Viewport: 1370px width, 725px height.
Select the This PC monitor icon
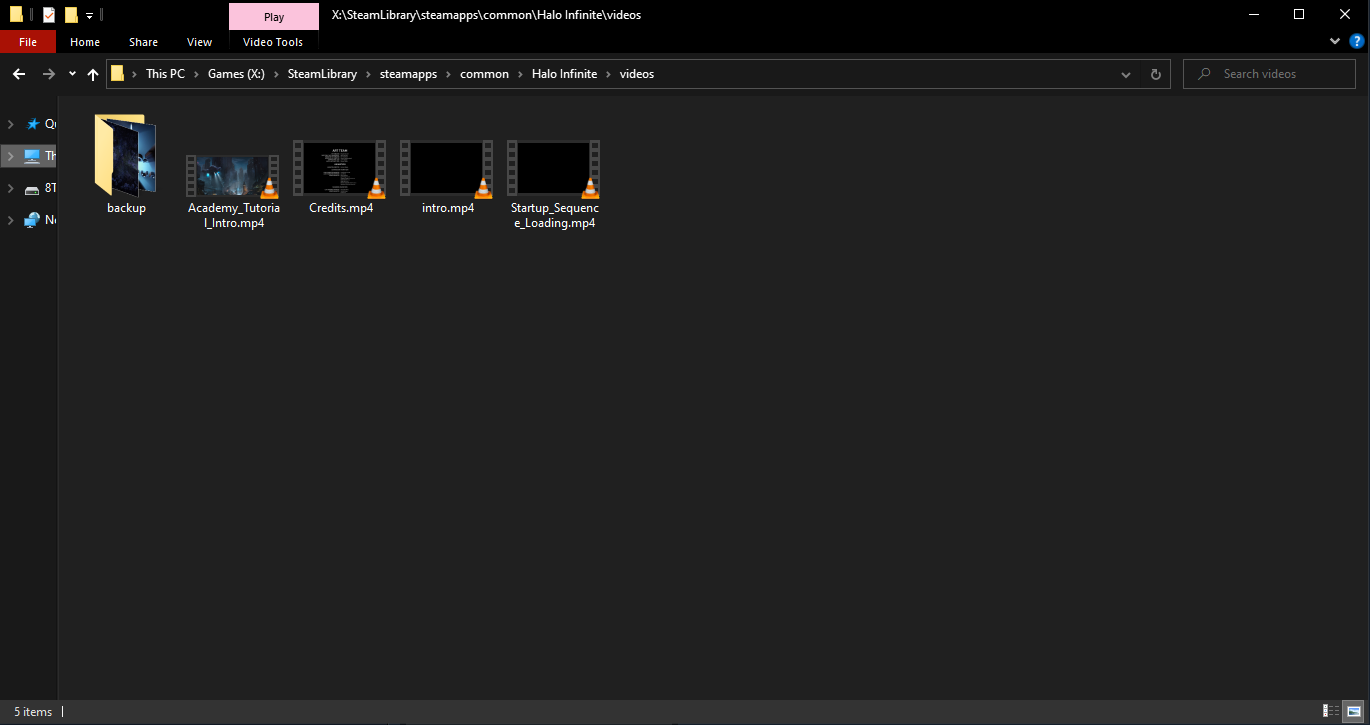coord(32,156)
